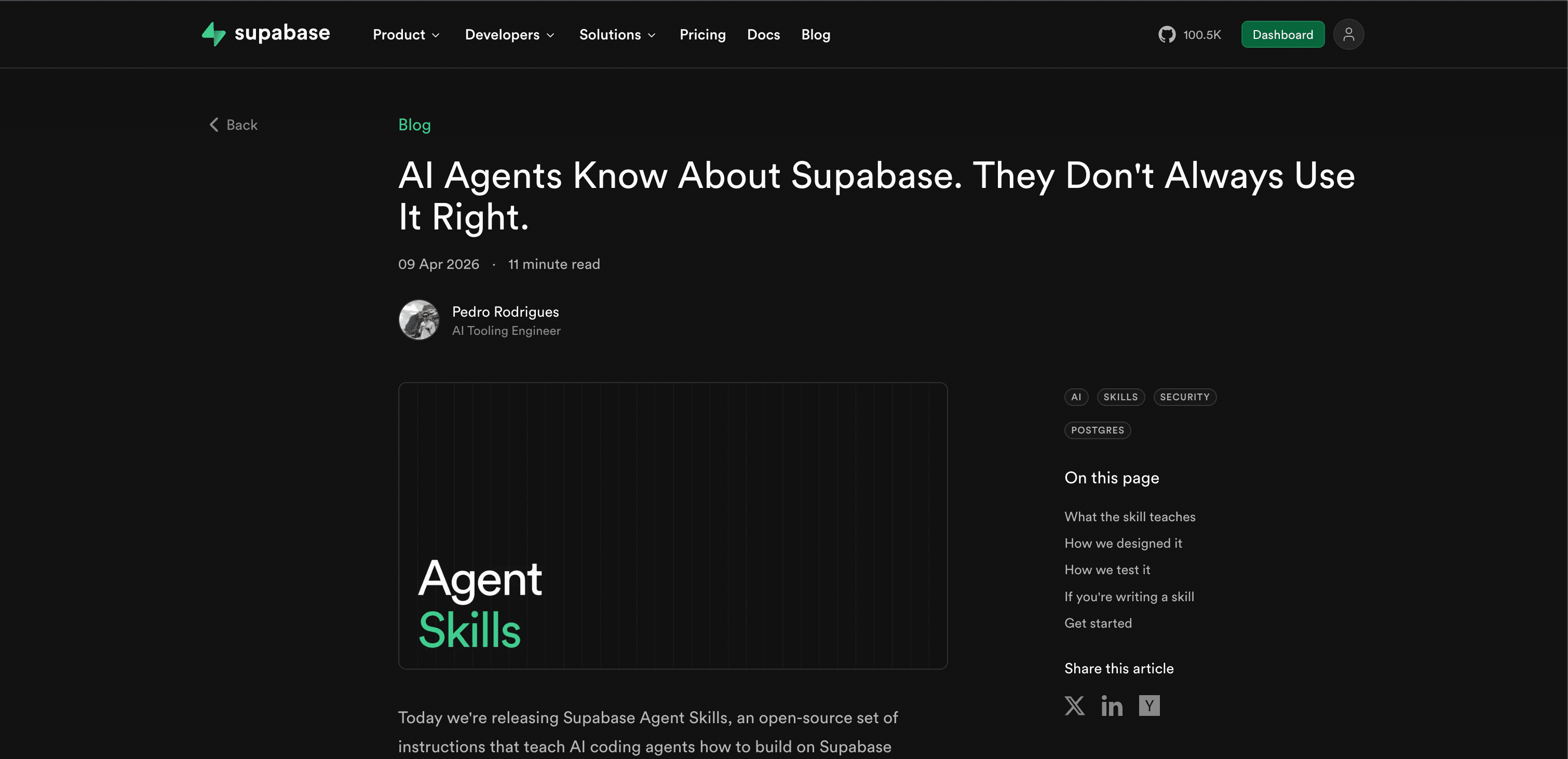Click the green Dashboard button
This screenshot has height=759, width=1568.
1282,35
